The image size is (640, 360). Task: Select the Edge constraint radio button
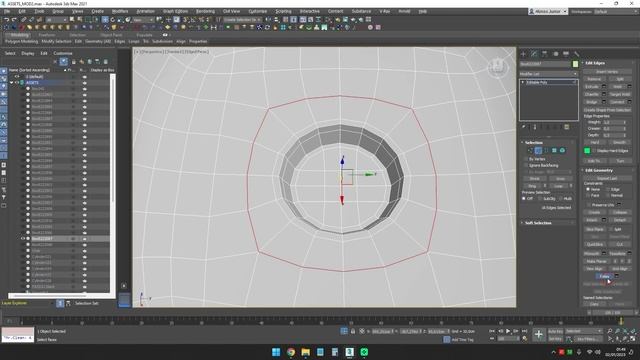pyautogui.click(x=608, y=189)
